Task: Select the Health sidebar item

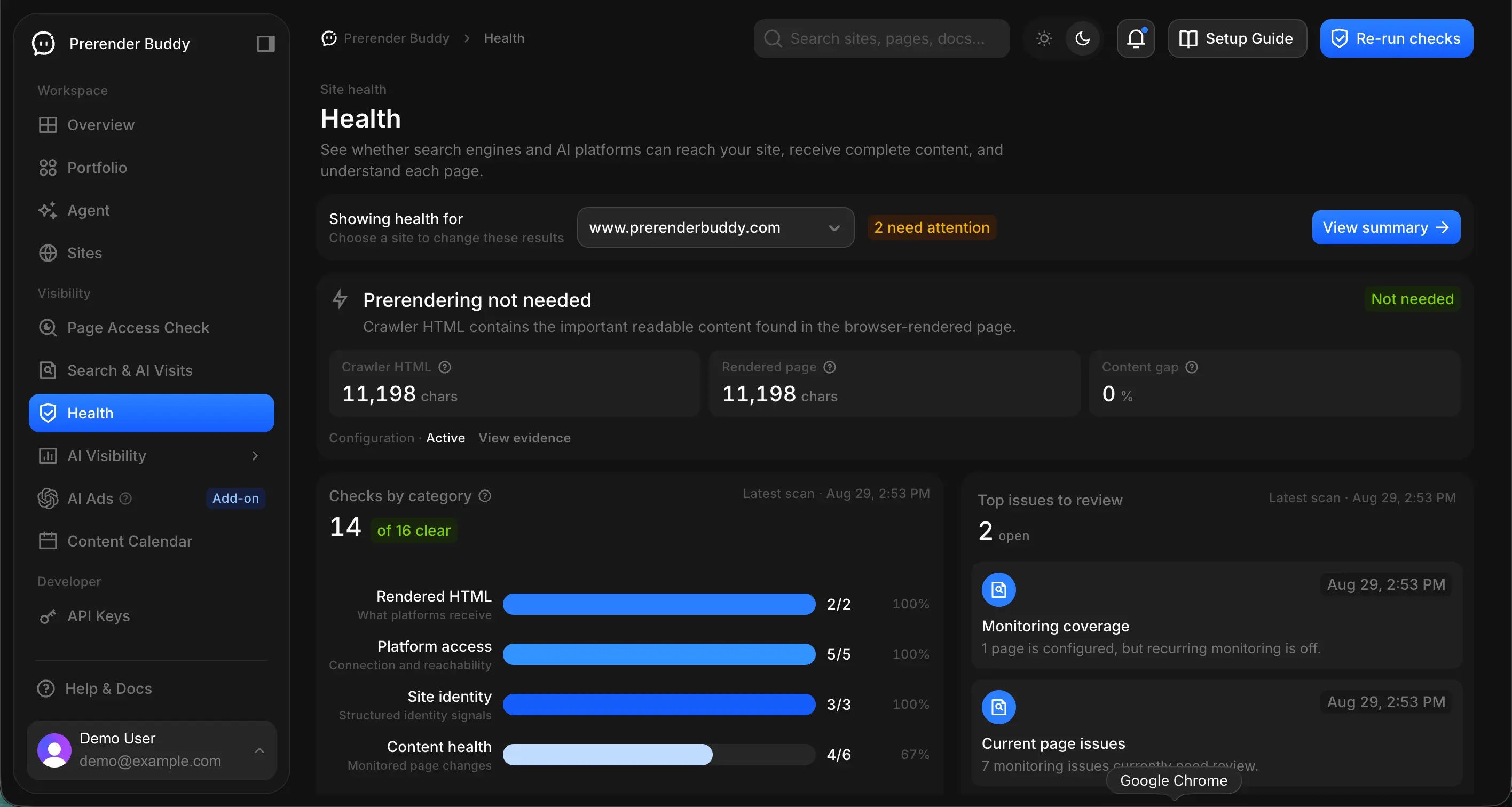Action: (152, 413)
